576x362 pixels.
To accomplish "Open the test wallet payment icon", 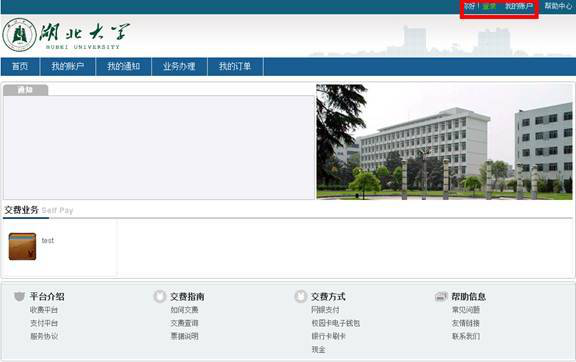I will click(22, 246).
